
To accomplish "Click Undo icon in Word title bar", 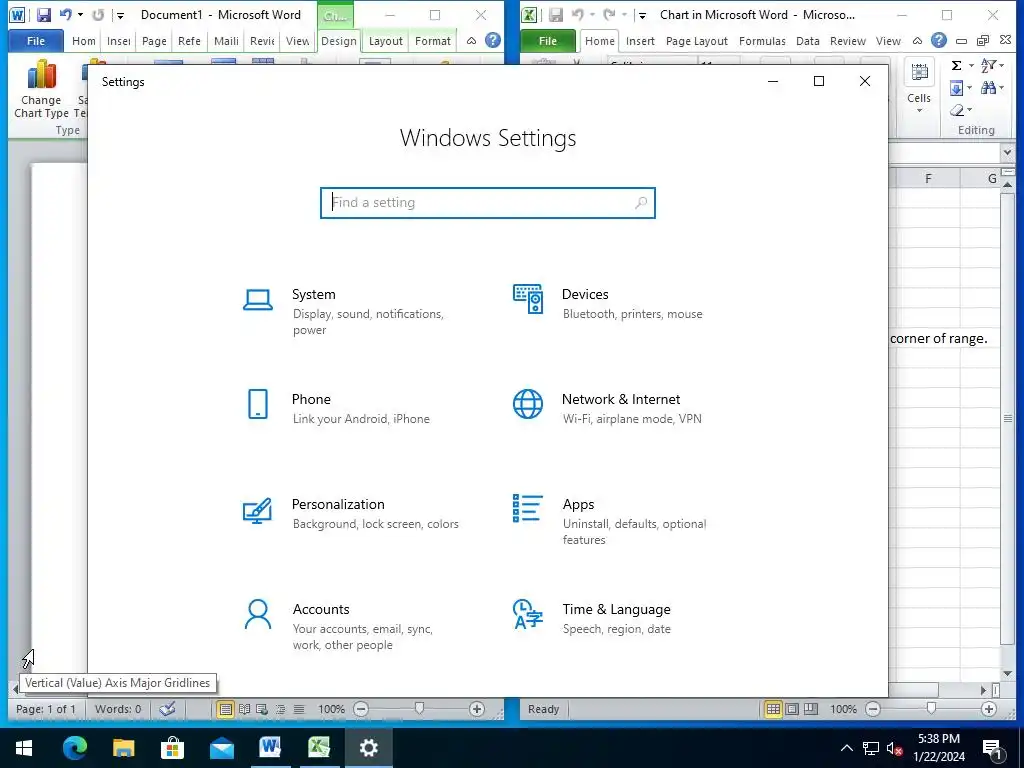I will click(x=65, y=14).
